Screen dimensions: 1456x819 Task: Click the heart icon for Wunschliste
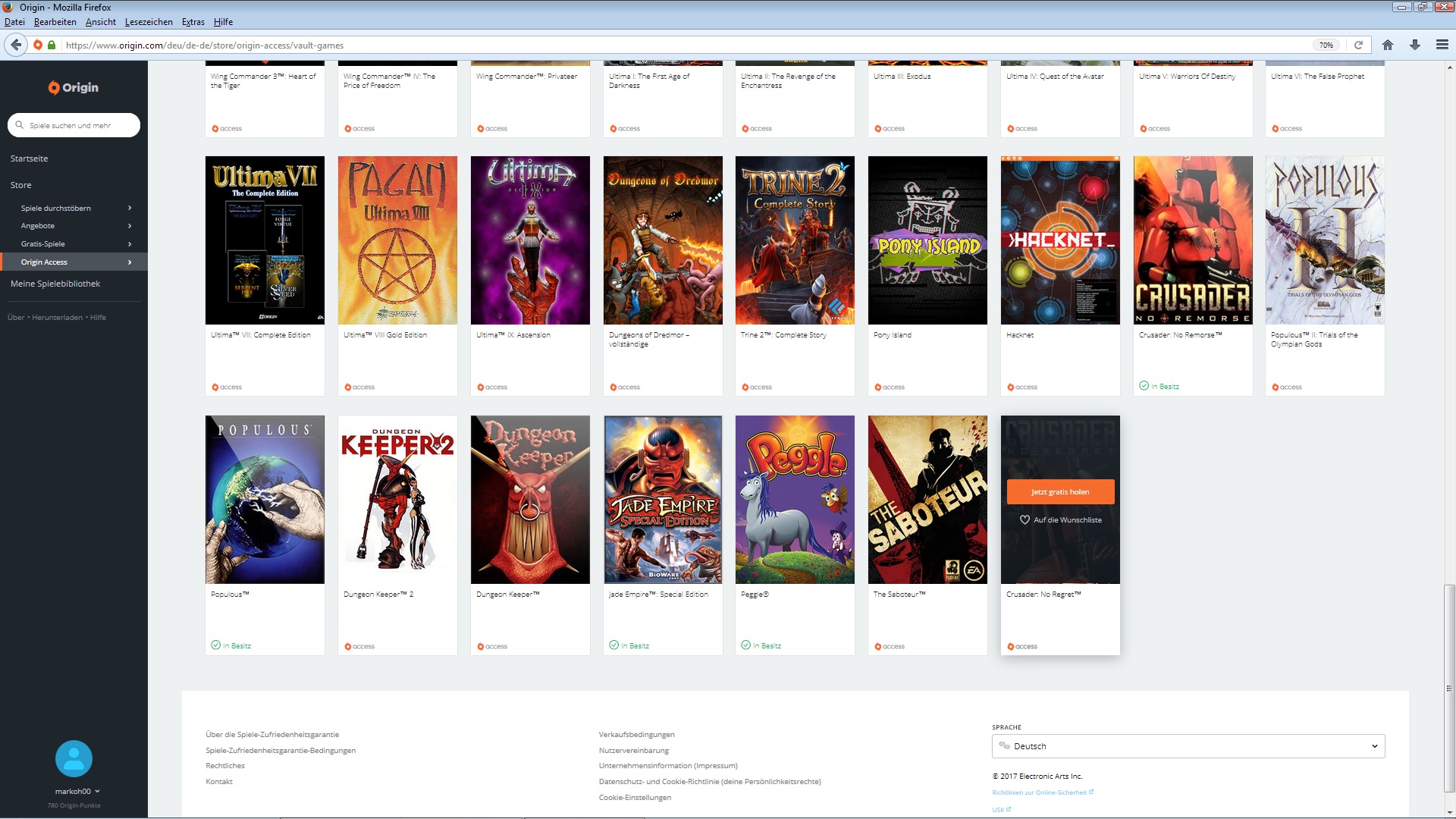[x=1025, y=520]
